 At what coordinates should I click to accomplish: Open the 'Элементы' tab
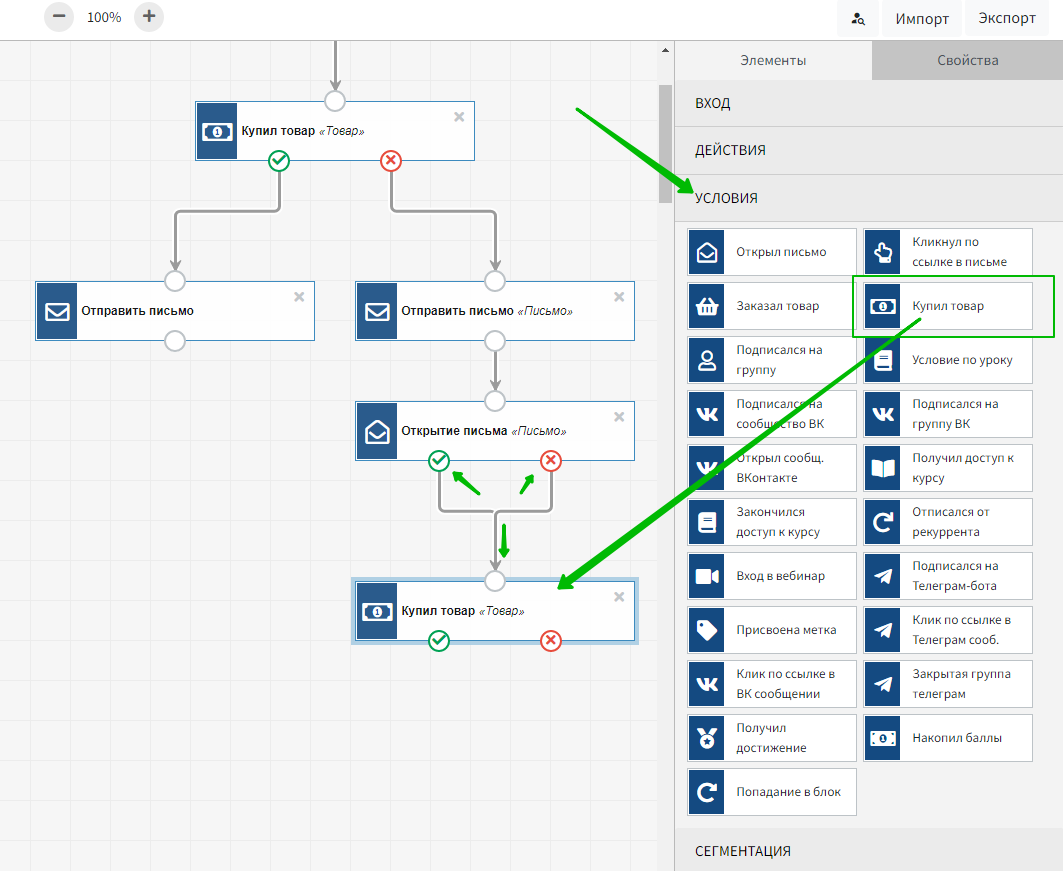click(773, 60)
